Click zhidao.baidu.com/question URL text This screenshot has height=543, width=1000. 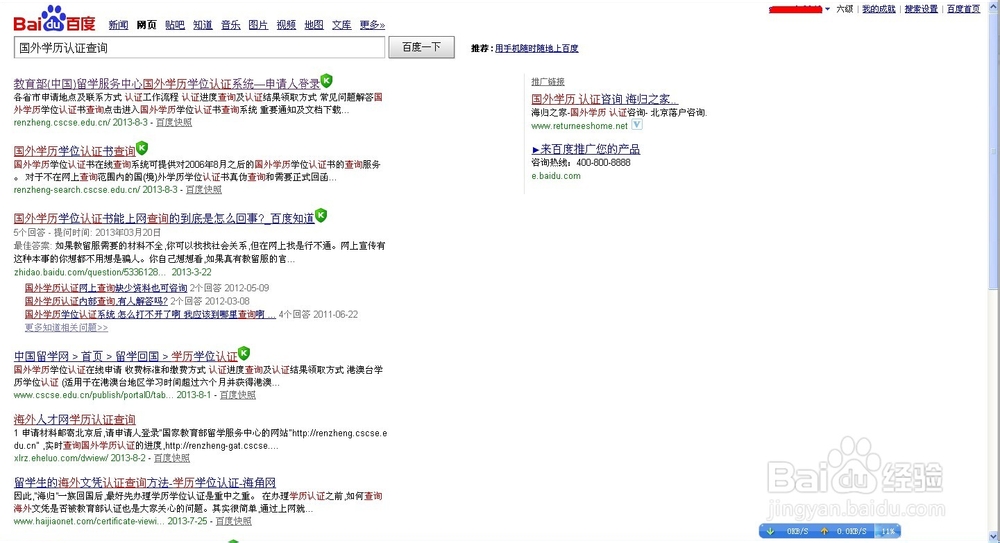coord(89,272)
